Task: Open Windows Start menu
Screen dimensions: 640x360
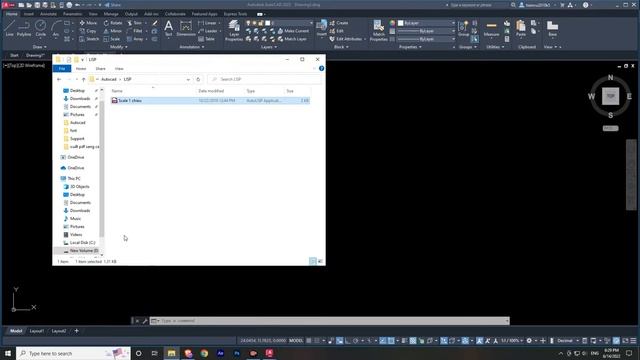Action: tap(8, 353)
